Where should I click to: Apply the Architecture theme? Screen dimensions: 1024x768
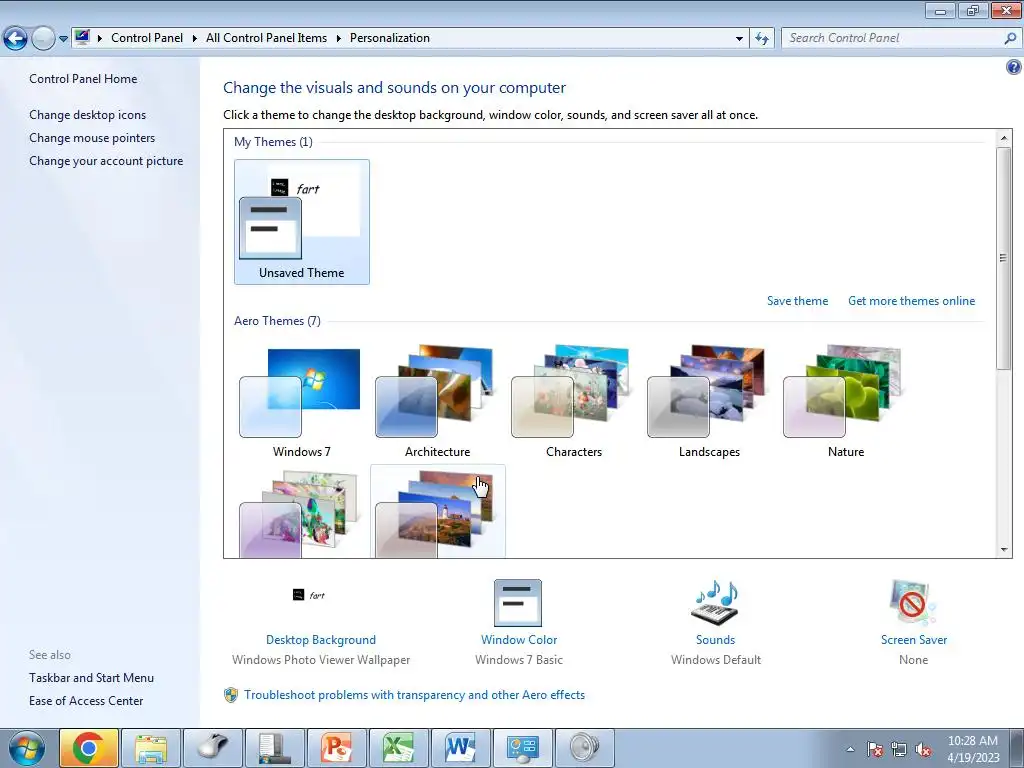[438, 401]
